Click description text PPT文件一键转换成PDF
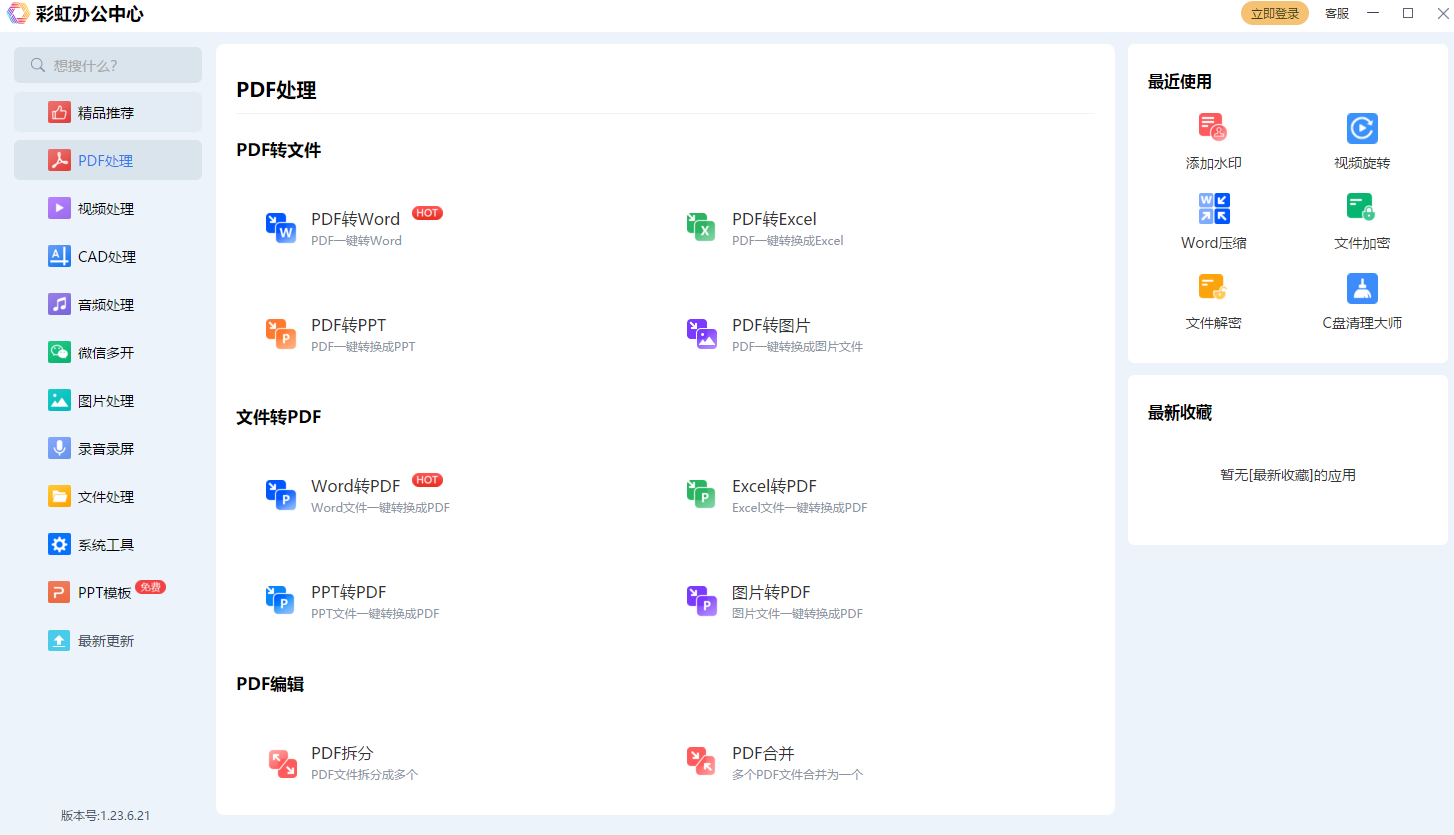The height and width of the screenshot is (835, 1454). pos(375,614)
